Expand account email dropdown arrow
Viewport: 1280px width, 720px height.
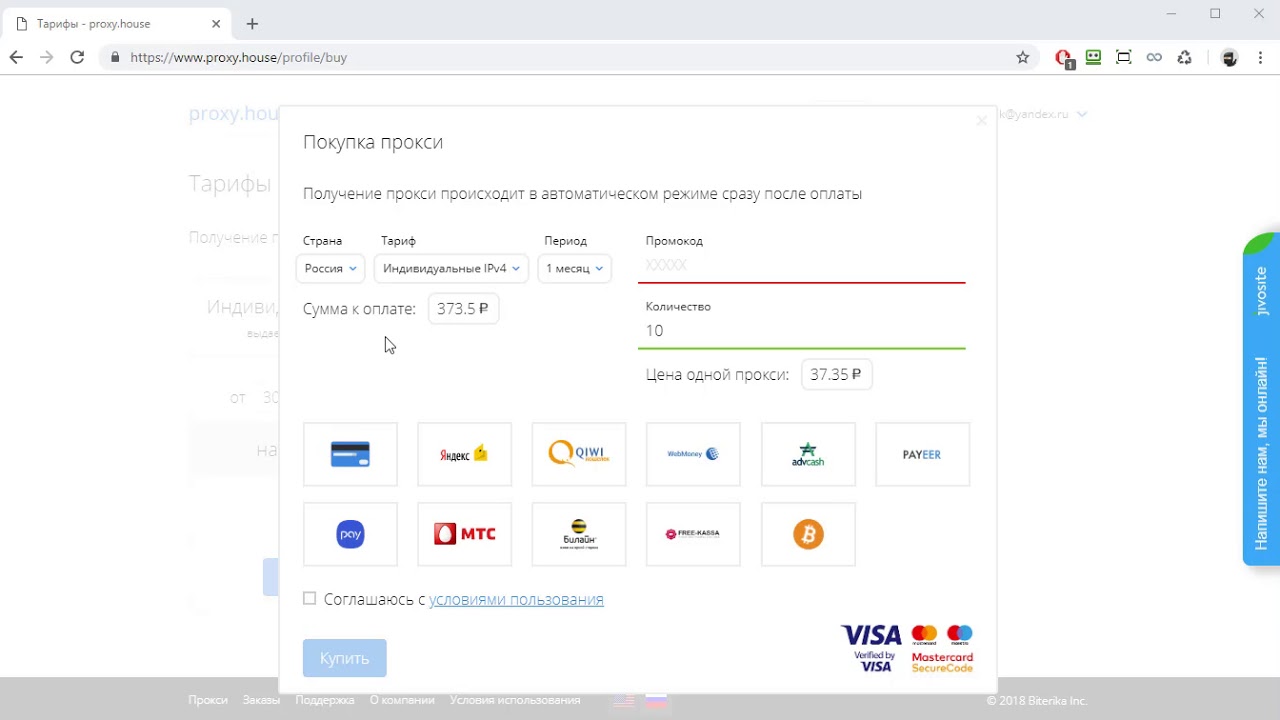[1082, 114]
